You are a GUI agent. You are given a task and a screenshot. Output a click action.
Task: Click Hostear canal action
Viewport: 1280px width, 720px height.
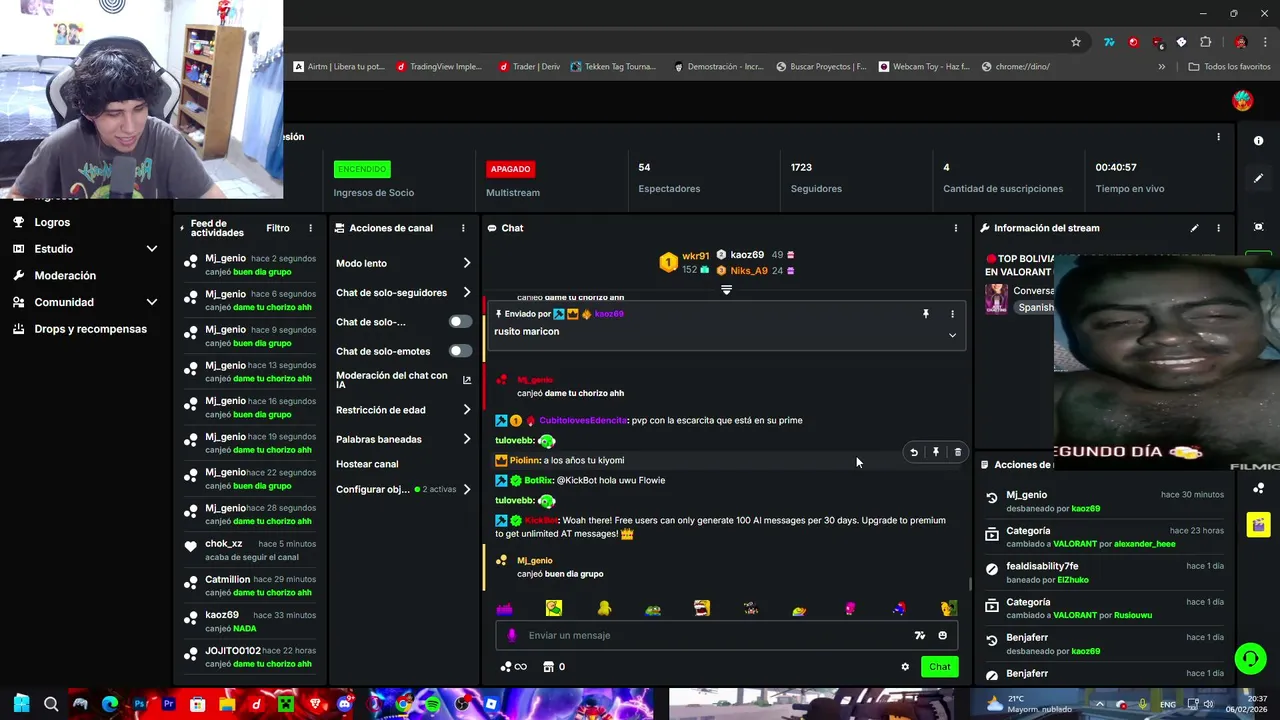coord(367,464)
